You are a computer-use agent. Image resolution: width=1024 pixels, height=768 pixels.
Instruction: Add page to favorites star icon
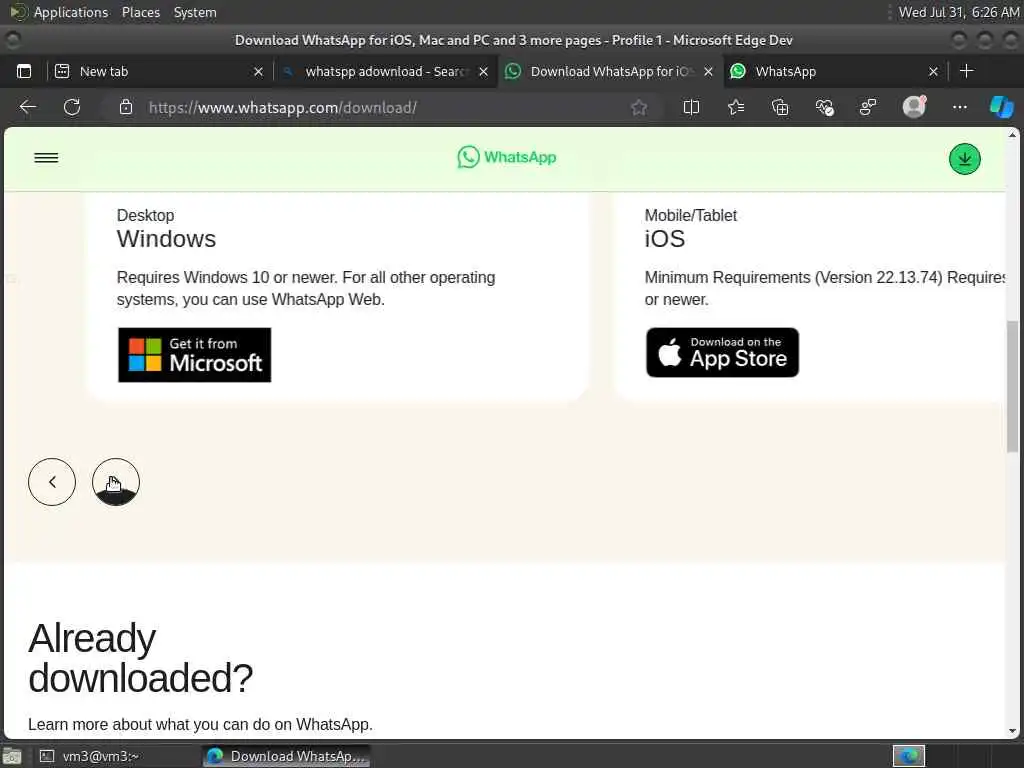[x=639, y=107]
